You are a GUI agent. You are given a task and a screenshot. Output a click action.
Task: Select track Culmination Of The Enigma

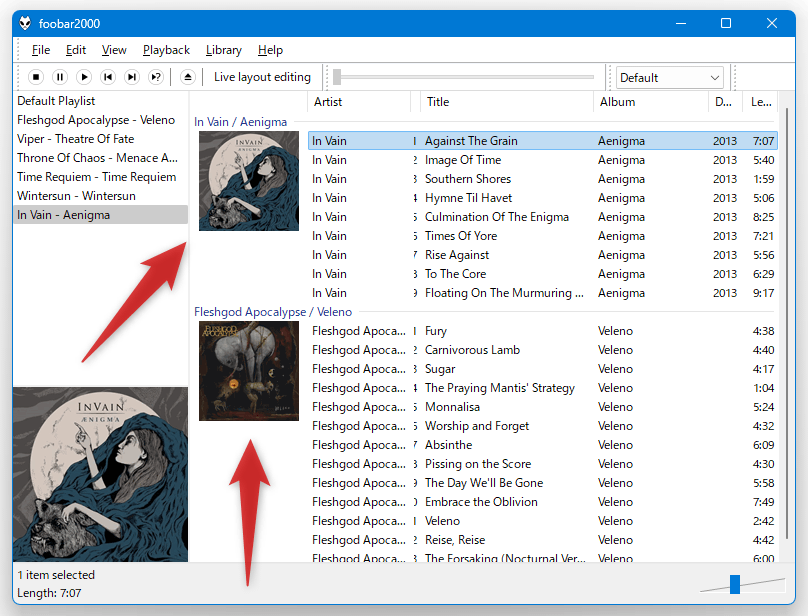pyautogui.click(x=543, y=217)
